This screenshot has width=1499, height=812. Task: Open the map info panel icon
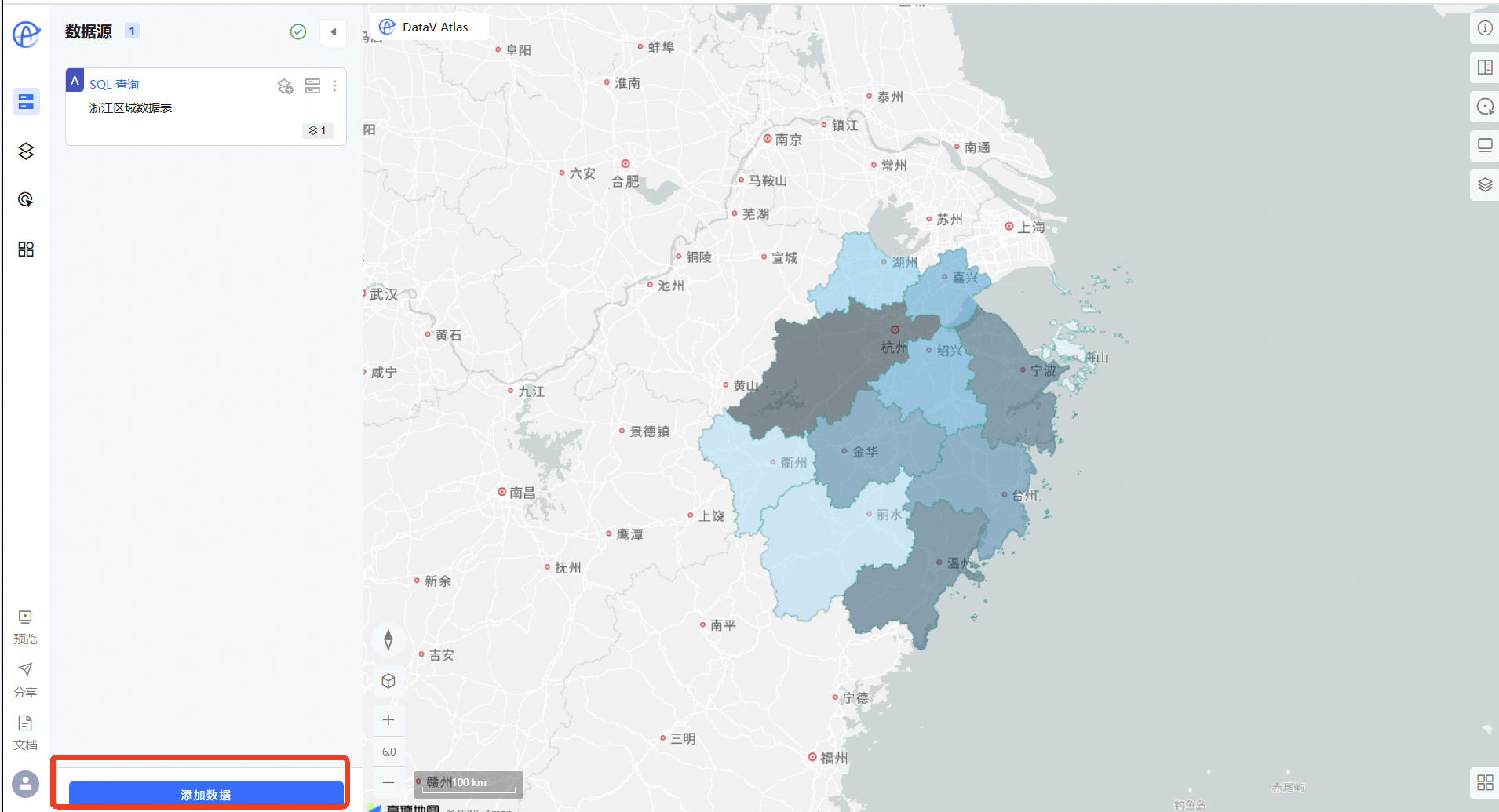pos(1485,28)
